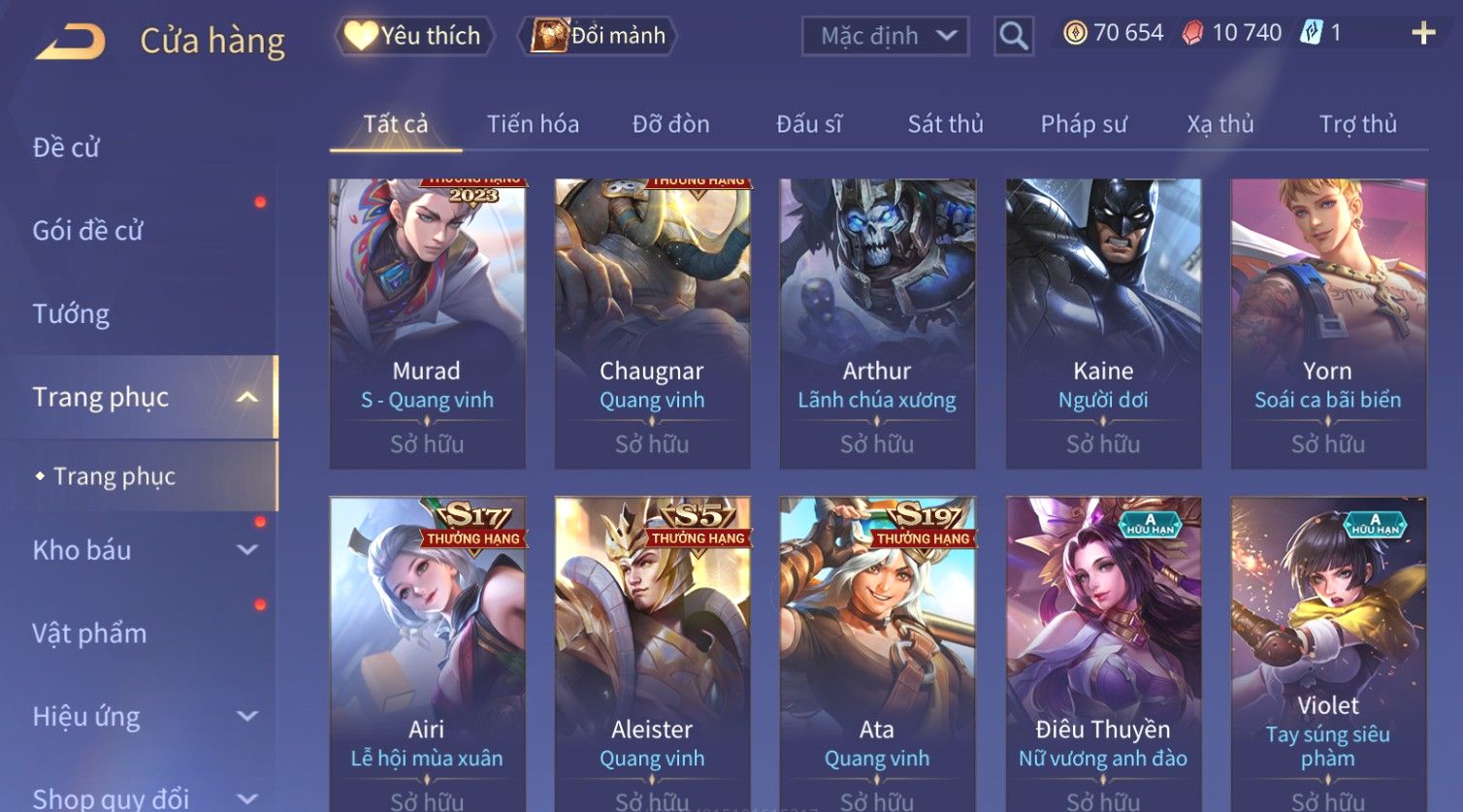This screenshot has height=812, width=1463.
Task: Open favorites with the heart icon
Action: coord(360,36)
